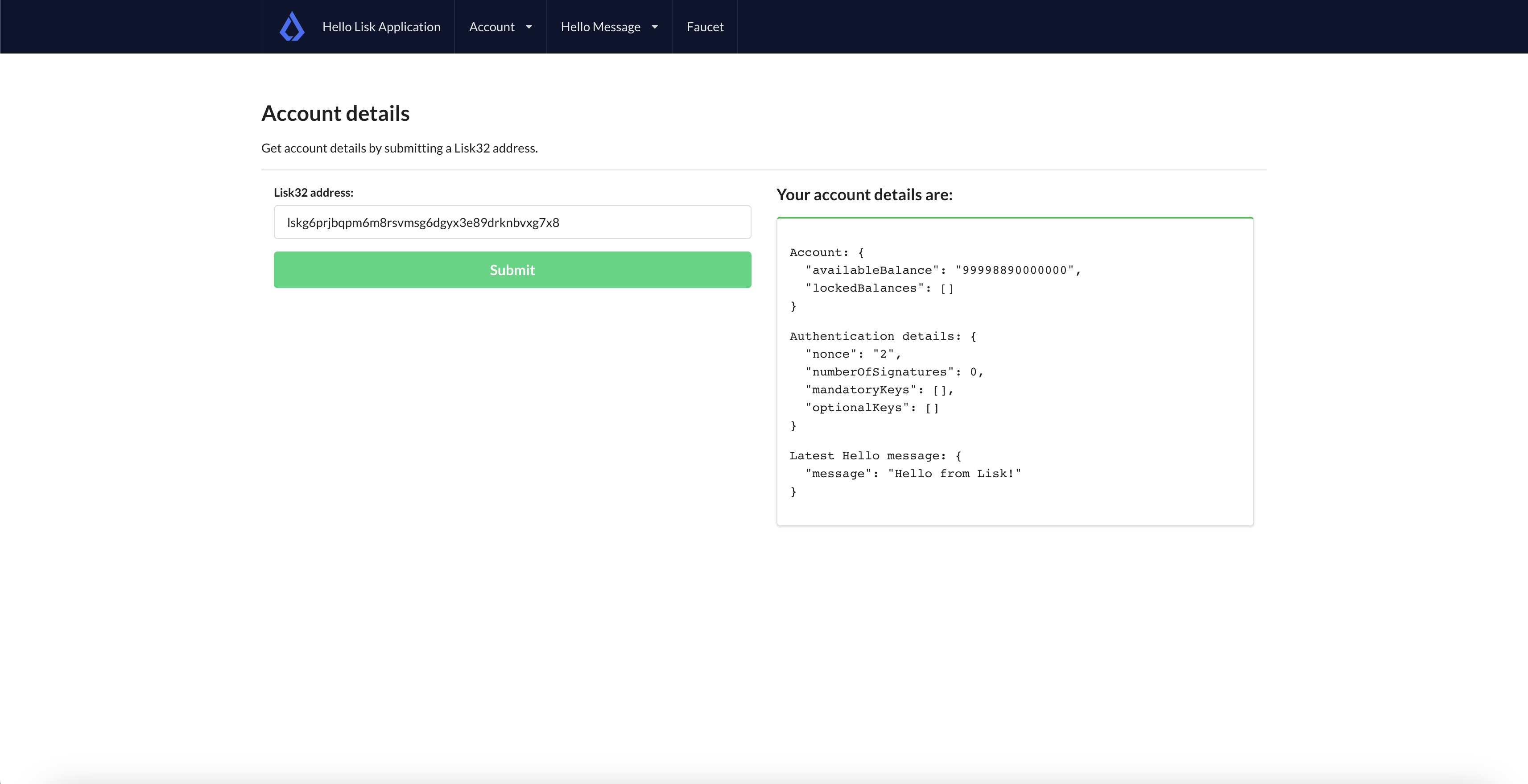Go to the Faucet page
The height and width of the screenshot is (784, 1528).
[705, 27]
